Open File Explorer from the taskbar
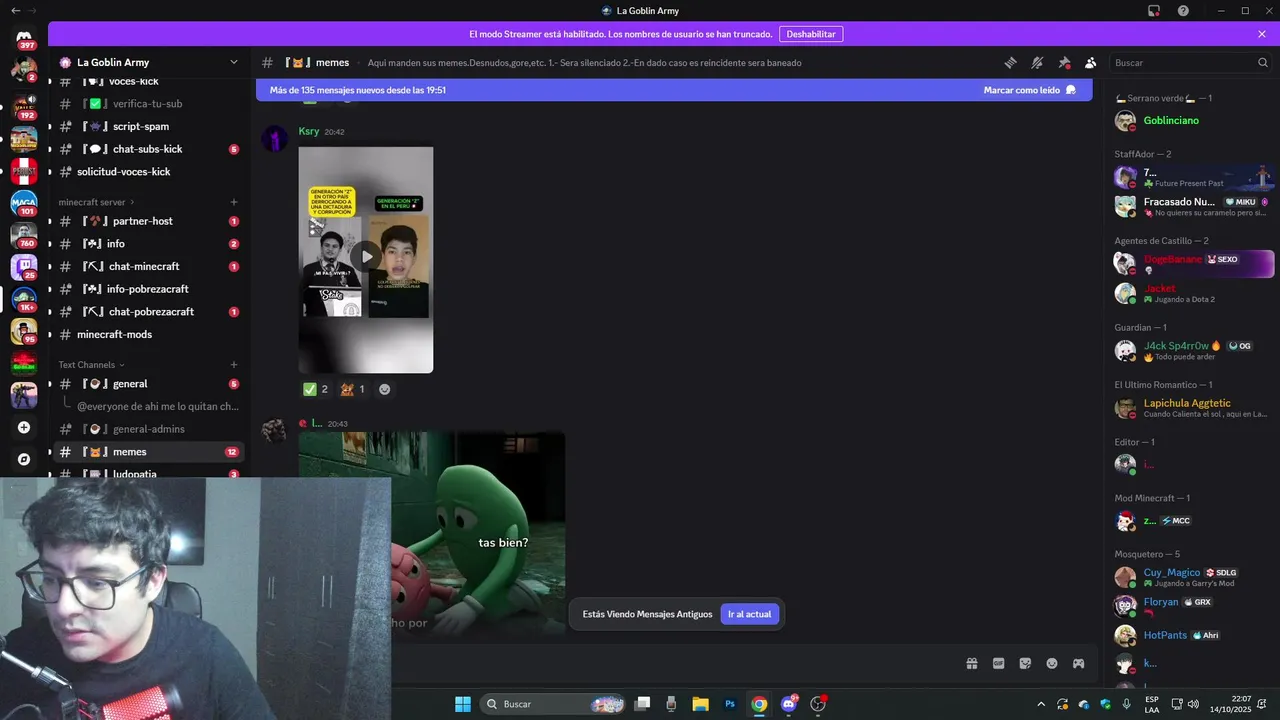 pyautogui.click(x=700, y=704)
